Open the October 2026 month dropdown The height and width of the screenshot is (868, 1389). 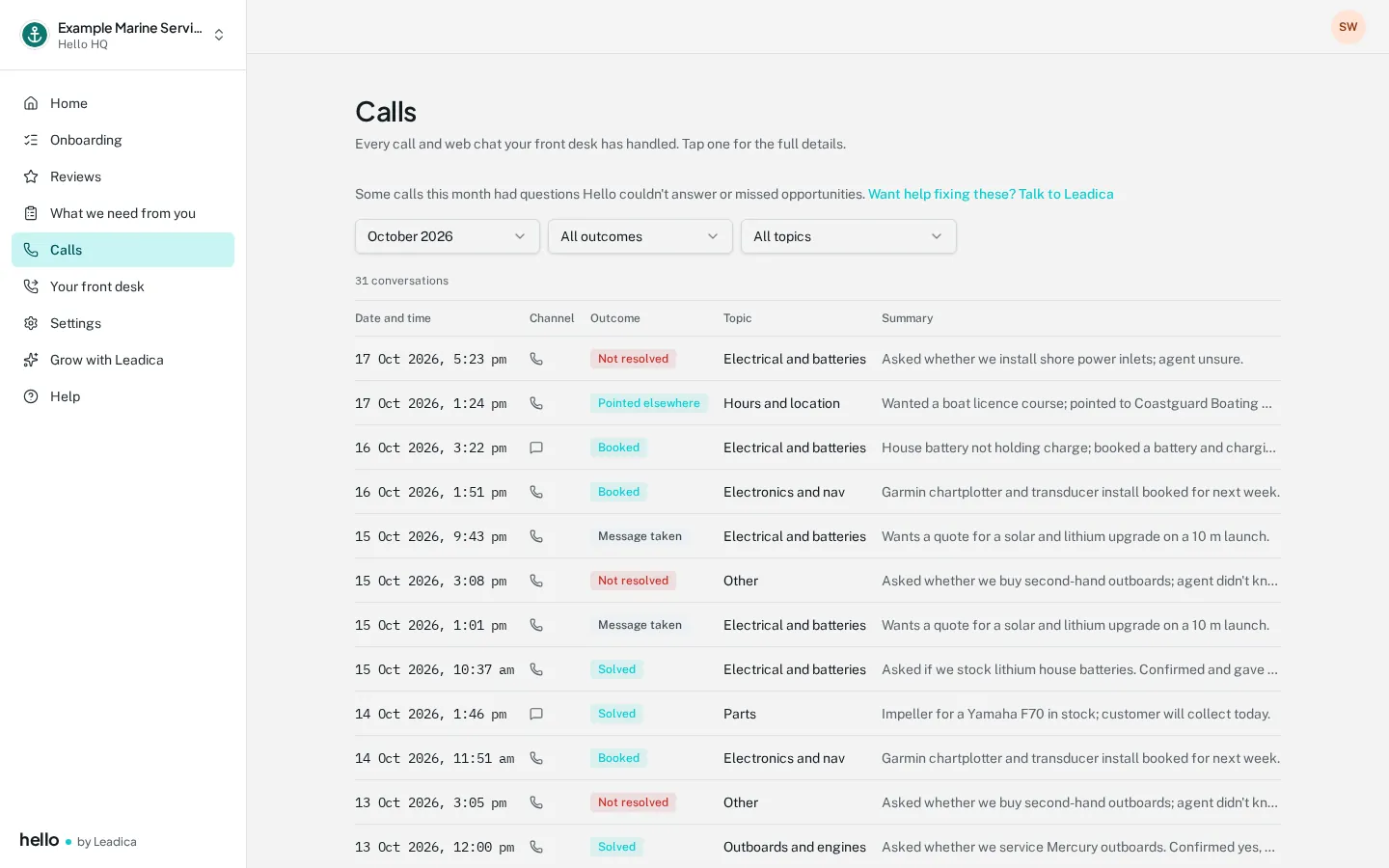[x=448, y=236]
